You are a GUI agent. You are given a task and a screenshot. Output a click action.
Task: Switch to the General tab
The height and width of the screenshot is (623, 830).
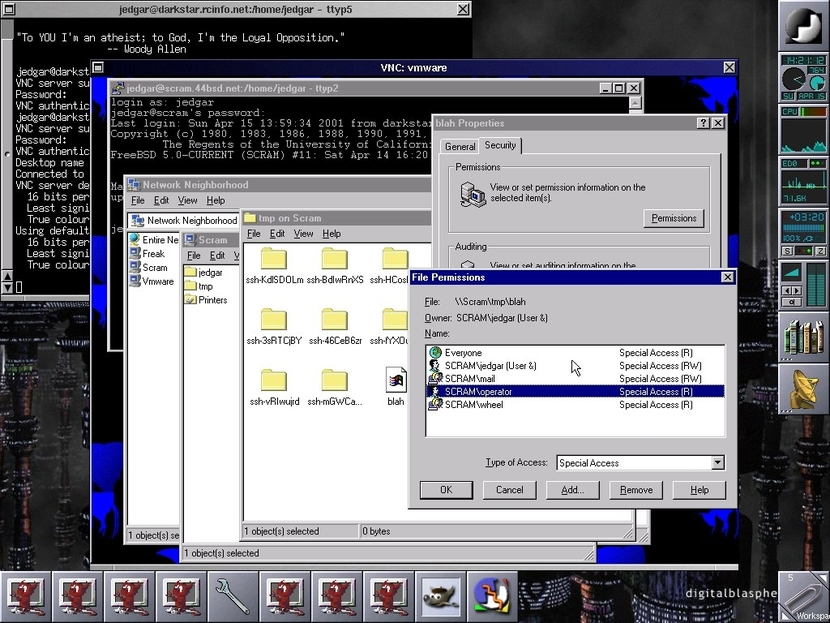(459, 147)
